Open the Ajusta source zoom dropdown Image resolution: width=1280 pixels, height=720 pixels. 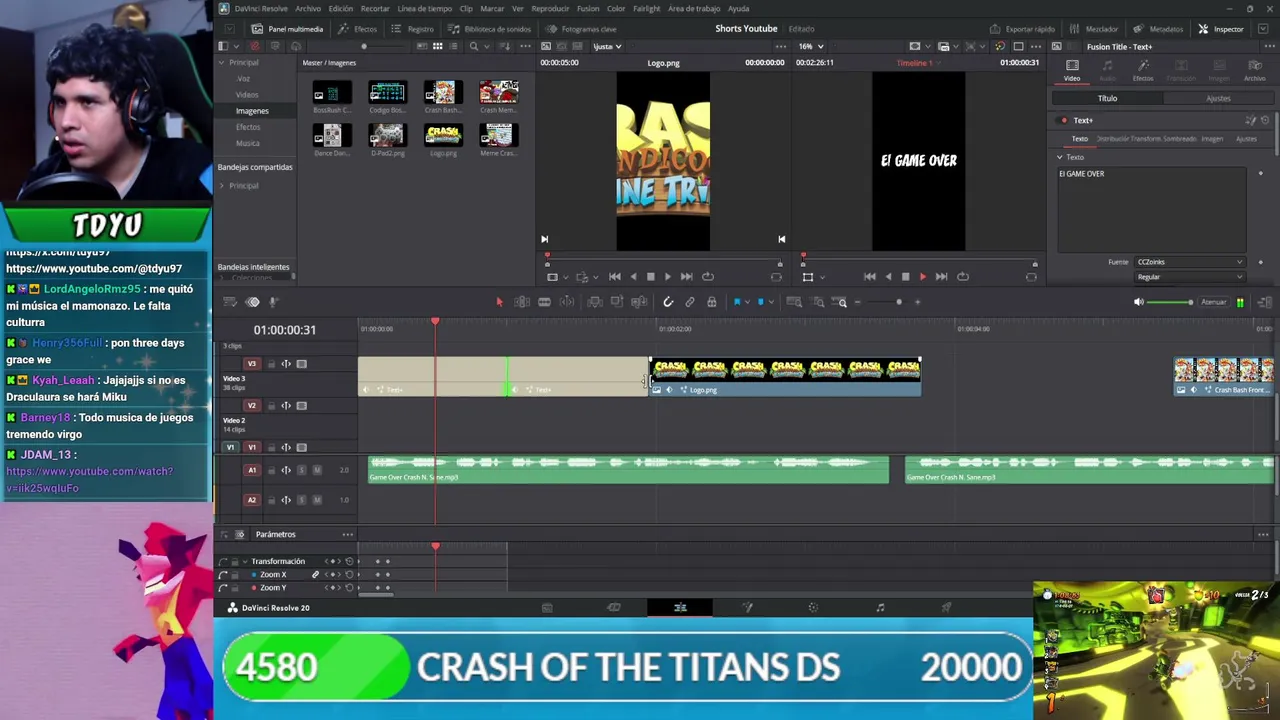click(x=607, y=46)
